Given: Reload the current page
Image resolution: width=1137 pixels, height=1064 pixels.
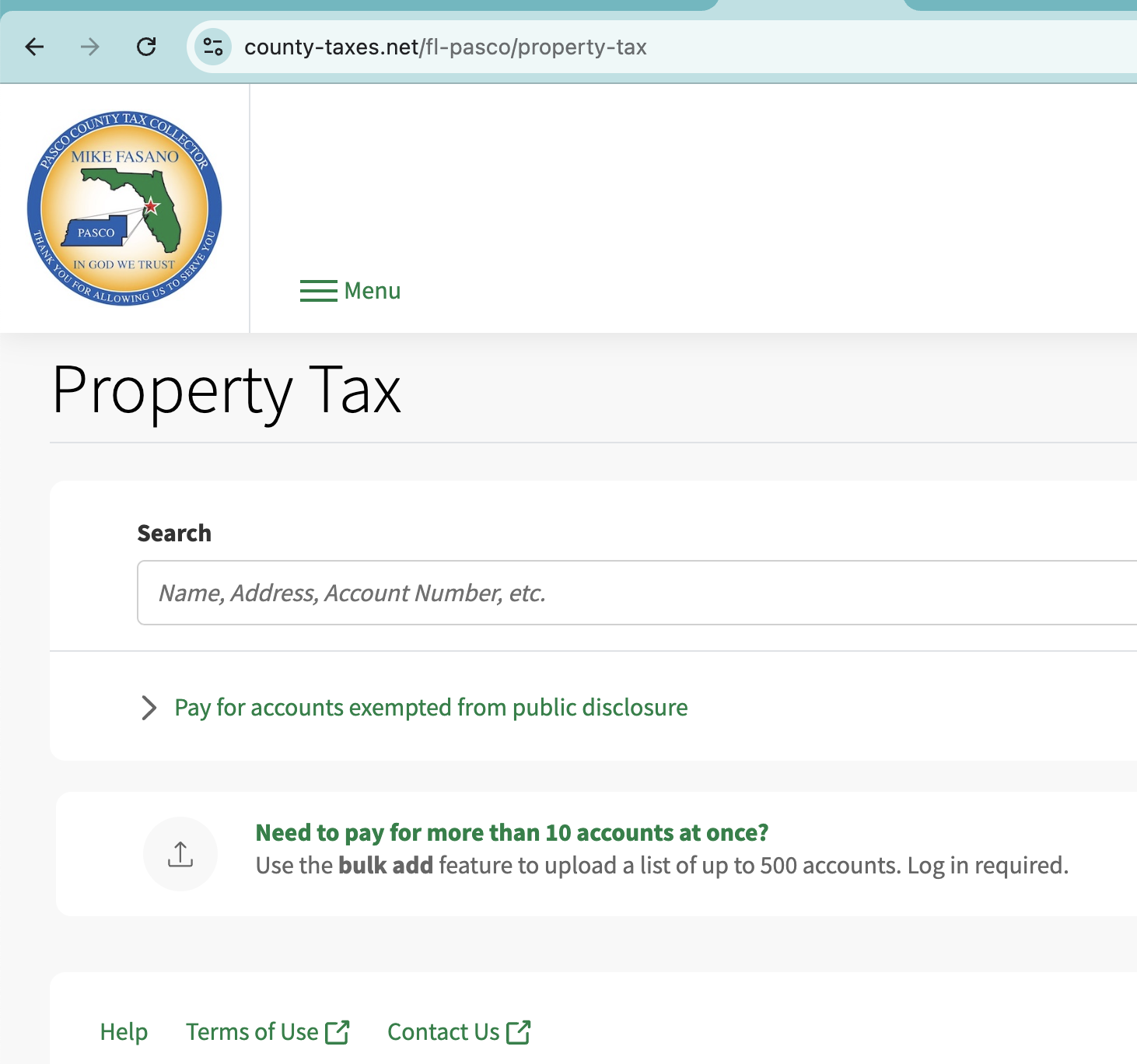Looking at the screenshot, I should [147, 47].
